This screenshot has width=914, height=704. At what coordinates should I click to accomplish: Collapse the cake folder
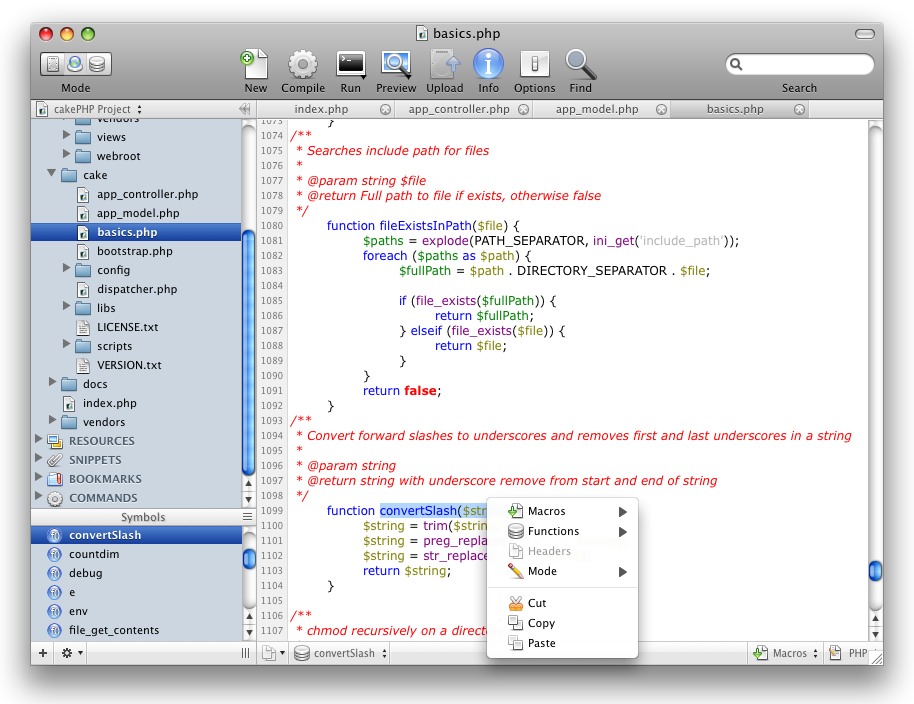52,173
